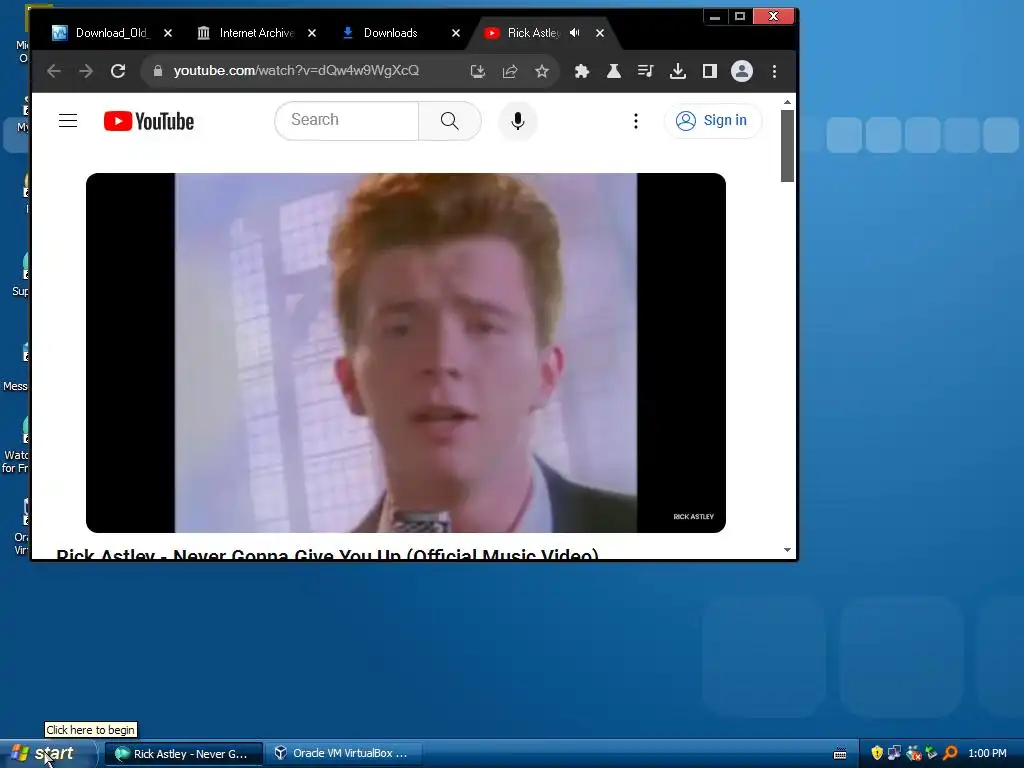Activate Rick Astley taskbar window button
1024x768 pixels.
tap(184, 754)
